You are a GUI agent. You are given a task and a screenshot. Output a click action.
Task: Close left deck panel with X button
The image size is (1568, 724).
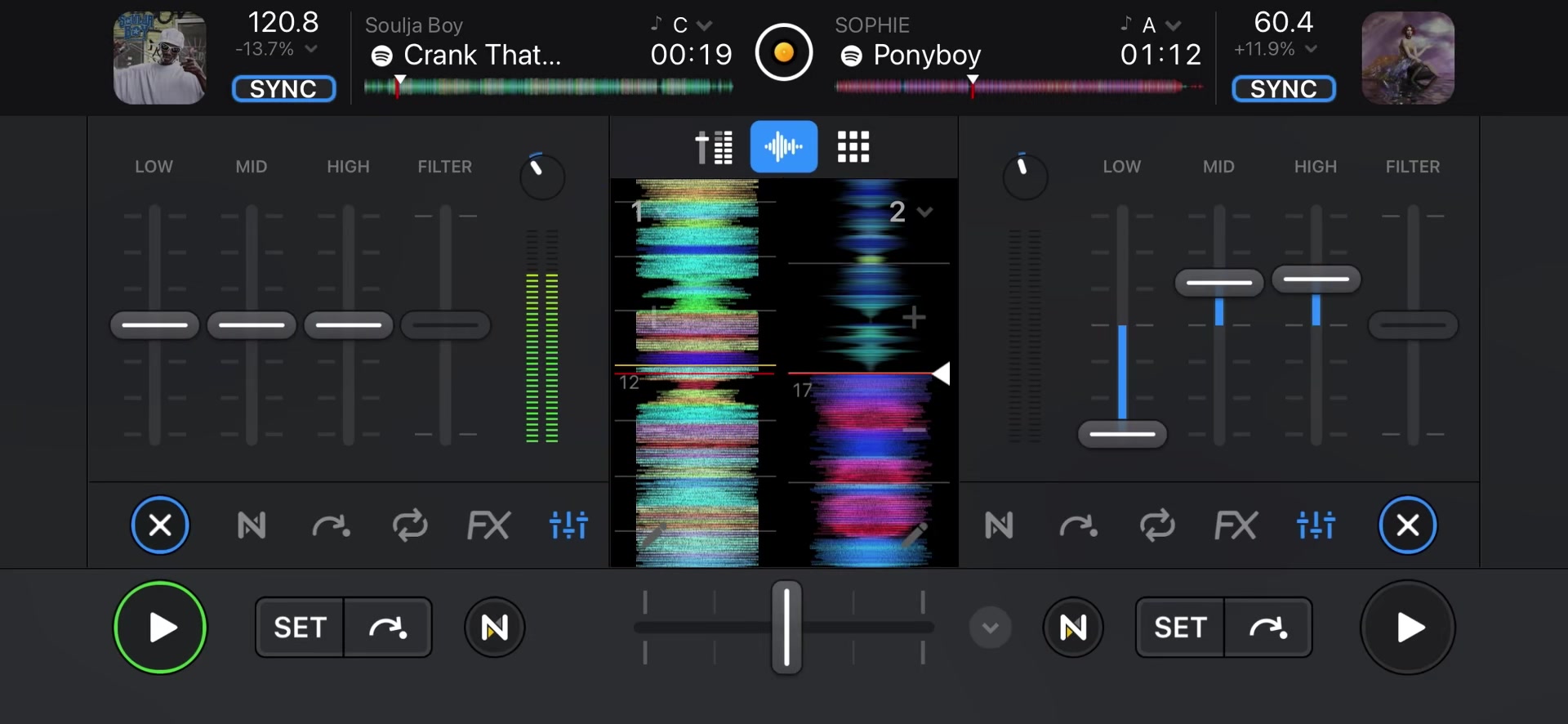tap(160, 525)
